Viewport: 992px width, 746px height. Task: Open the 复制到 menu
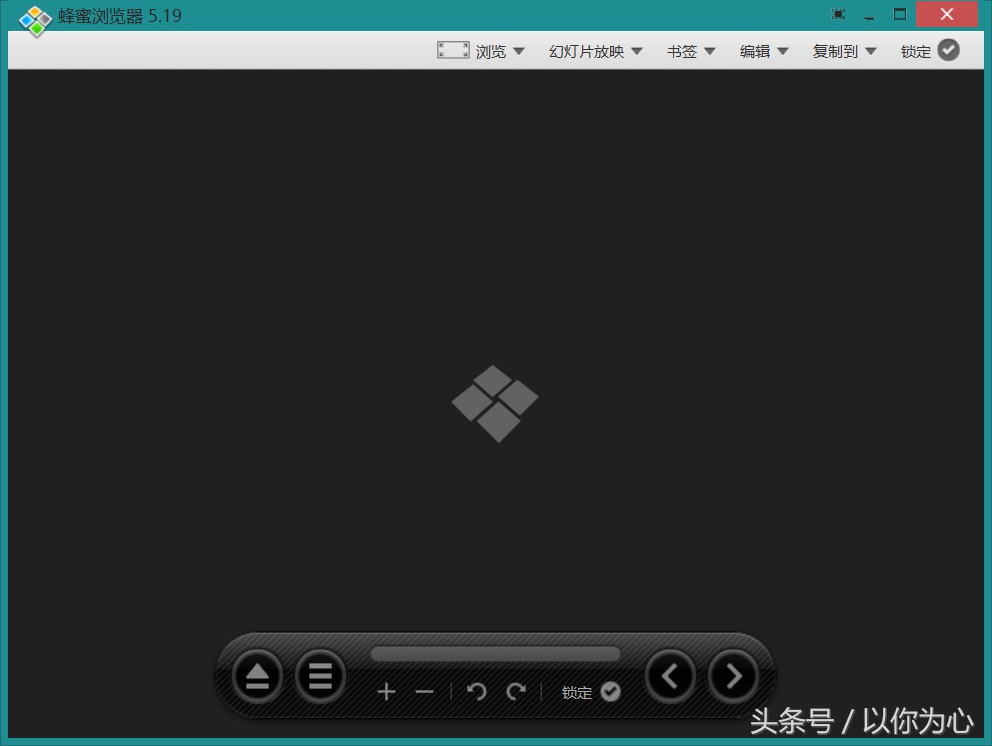[x=843, y=51]
